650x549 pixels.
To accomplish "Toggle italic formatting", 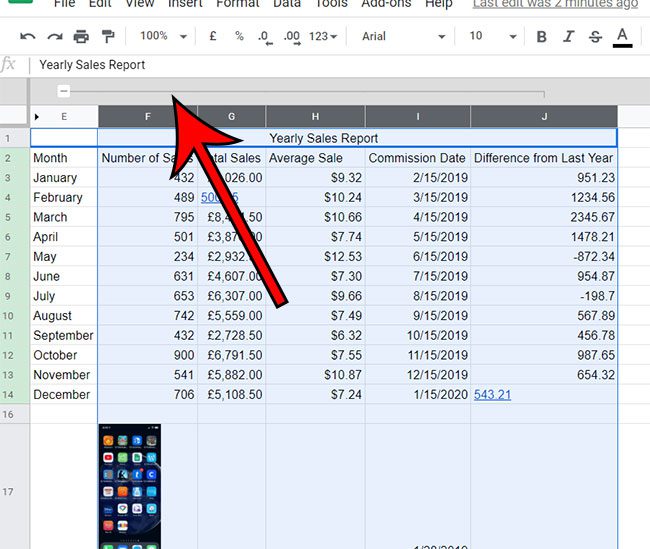I will [569, 37].
